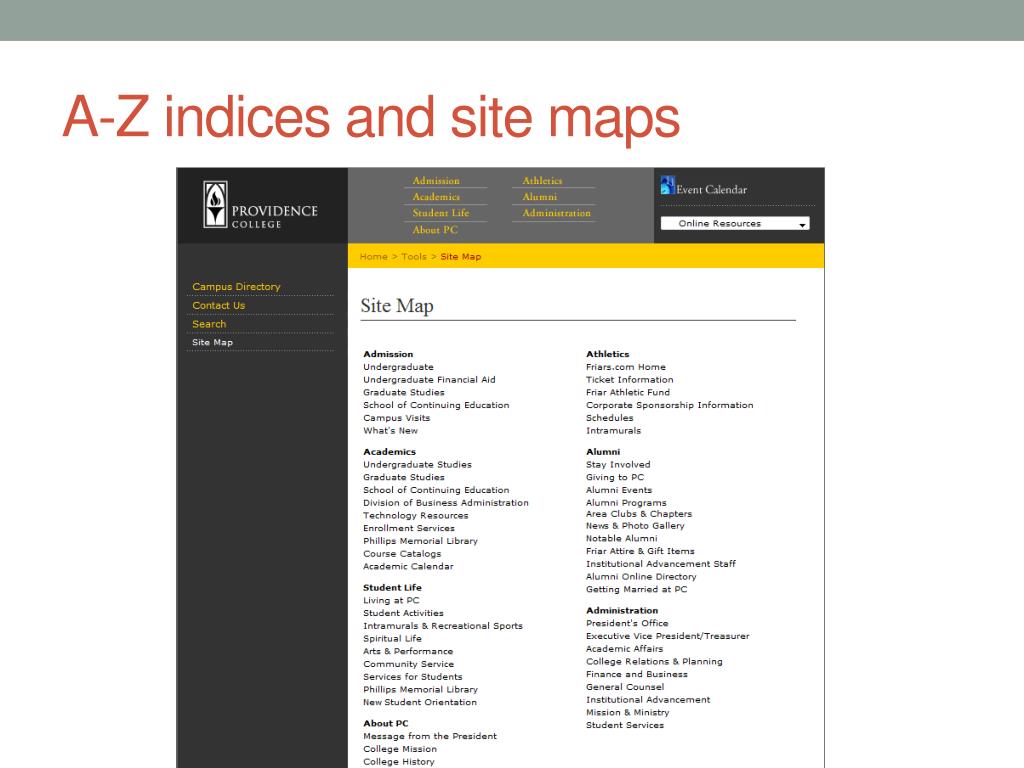The height and width of the screenshot is (768, 1024).
Task: Open Student Activities link
Action: pyautogui.click(x=403, y=613)
